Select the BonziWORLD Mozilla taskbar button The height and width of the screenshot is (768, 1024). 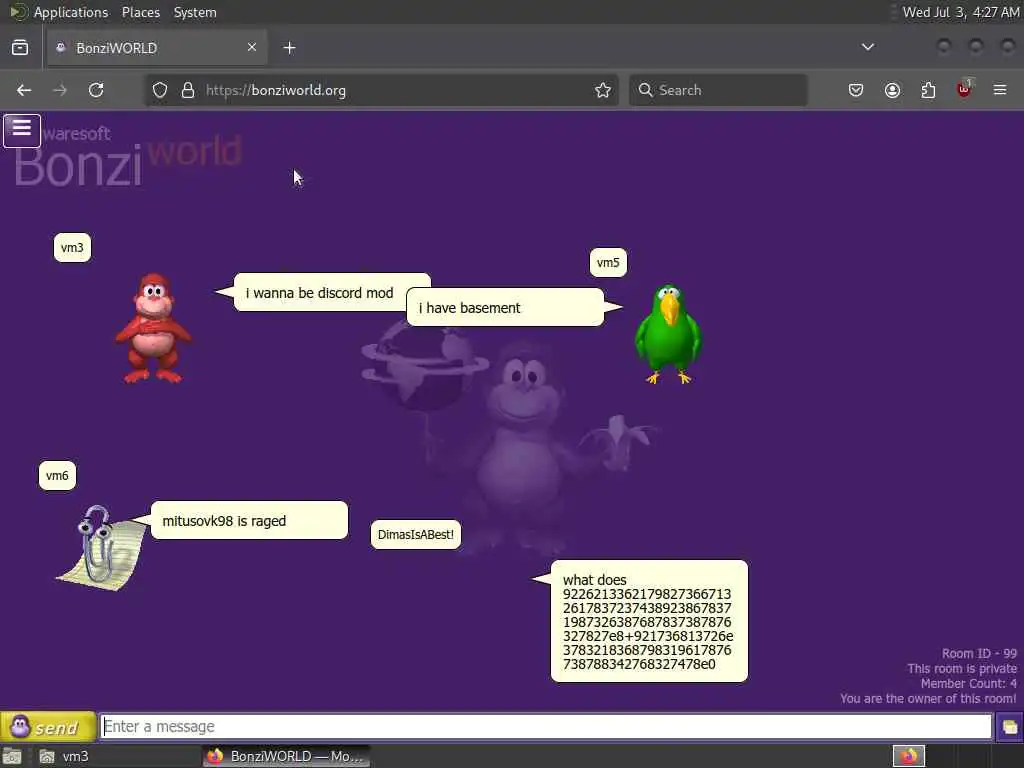[x=286, y=756]
